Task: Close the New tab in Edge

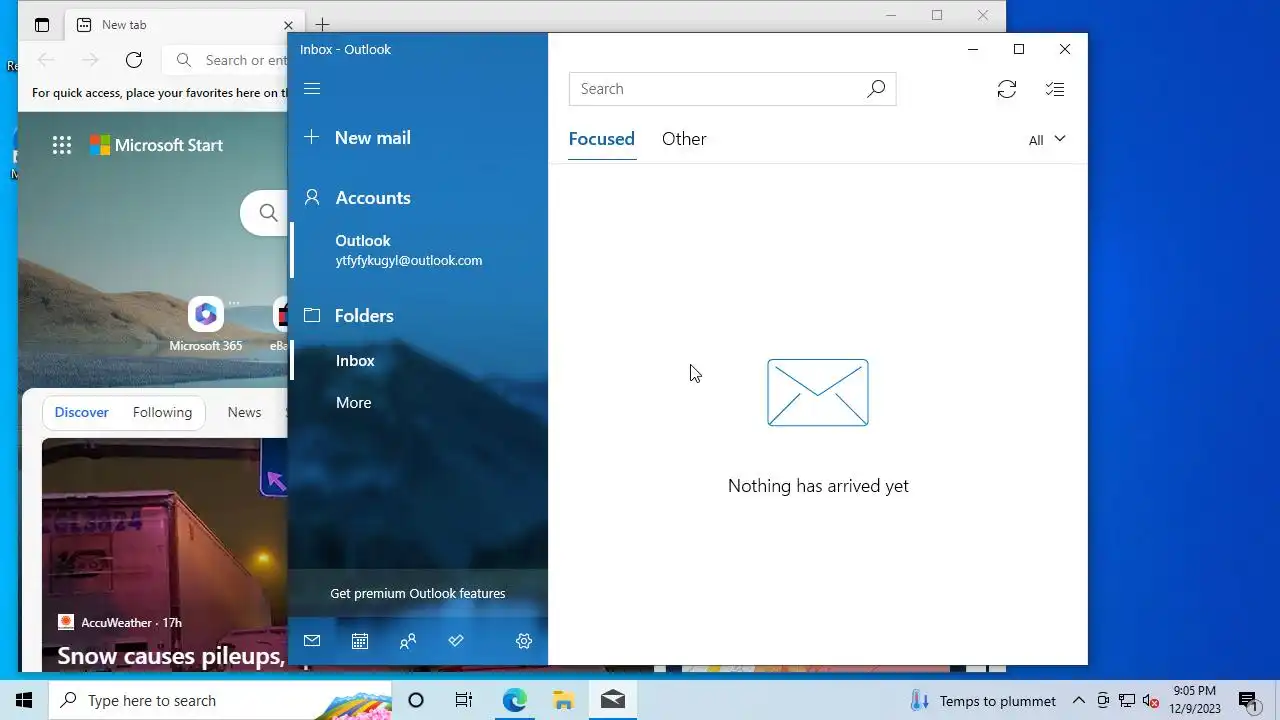Action: 288,25
